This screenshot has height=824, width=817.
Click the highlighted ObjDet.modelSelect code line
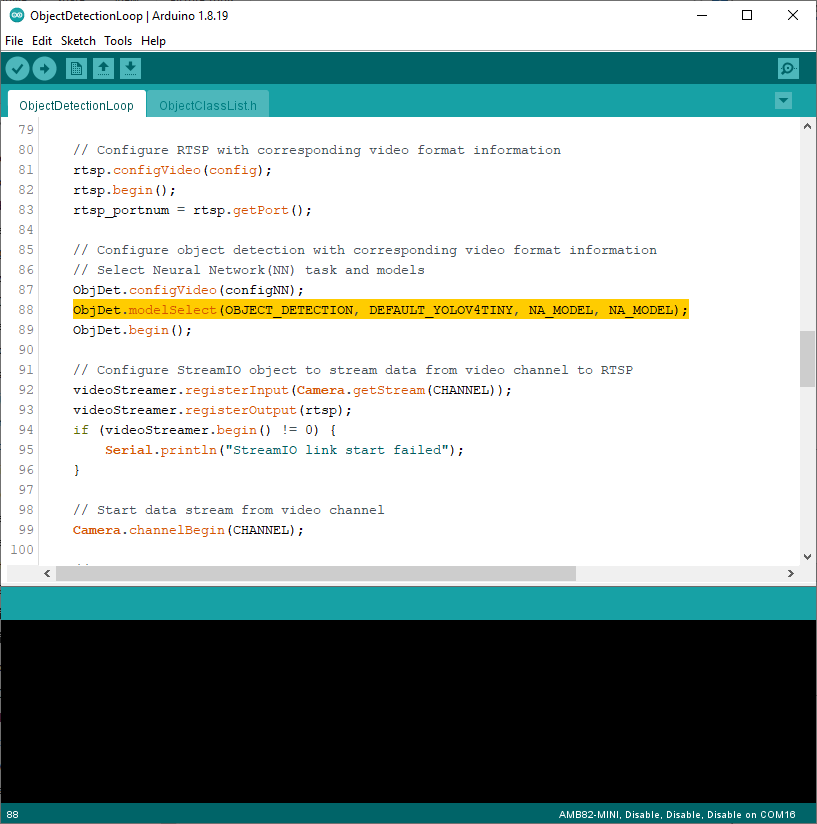pos(380,310)
